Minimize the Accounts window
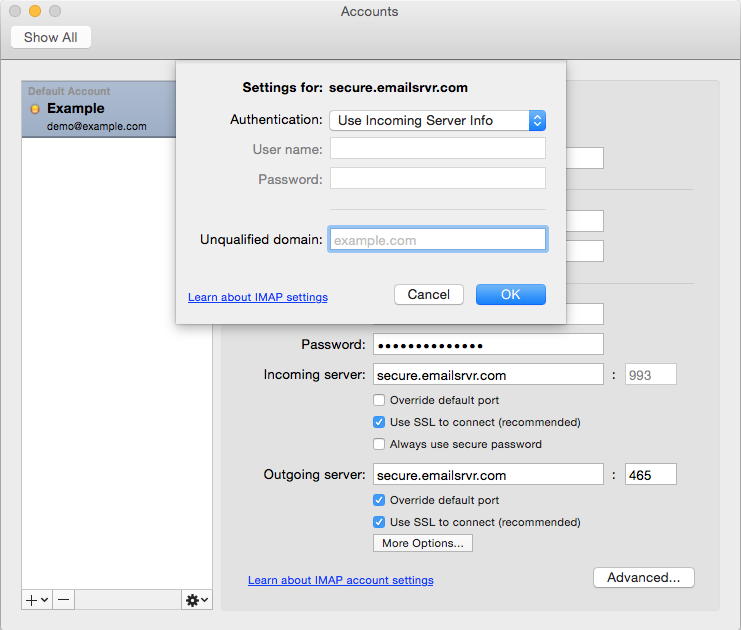741x630 pixels. click(35, 11)
